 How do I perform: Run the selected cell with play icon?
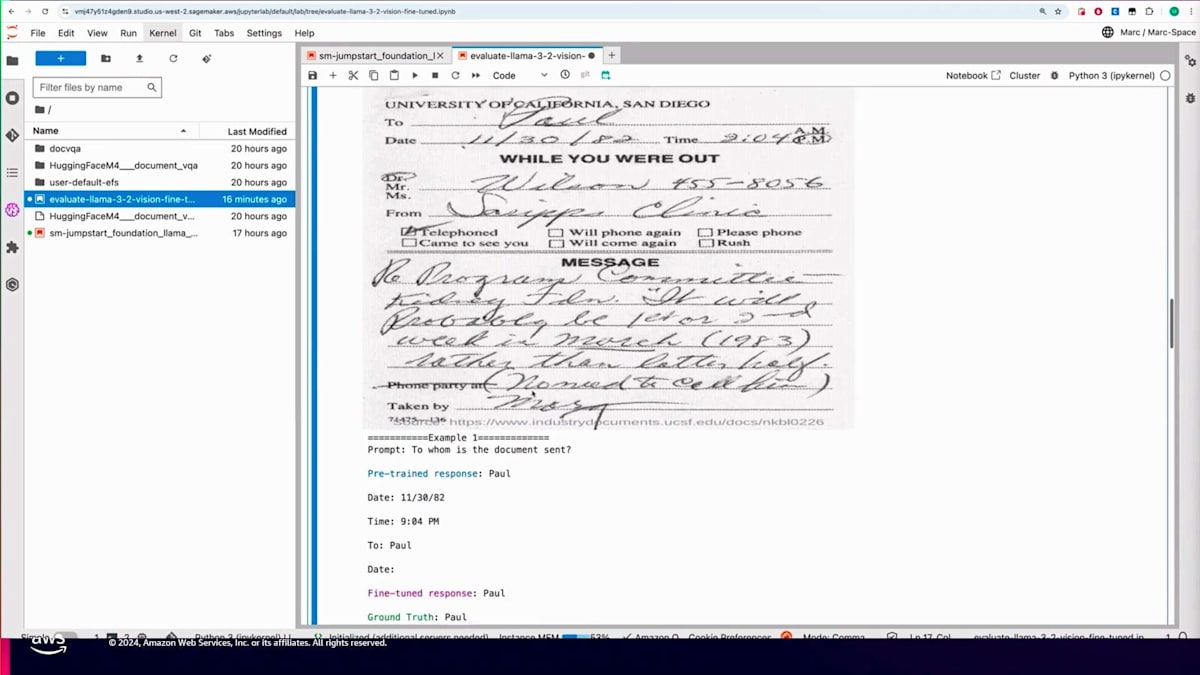tap(415, 75)
